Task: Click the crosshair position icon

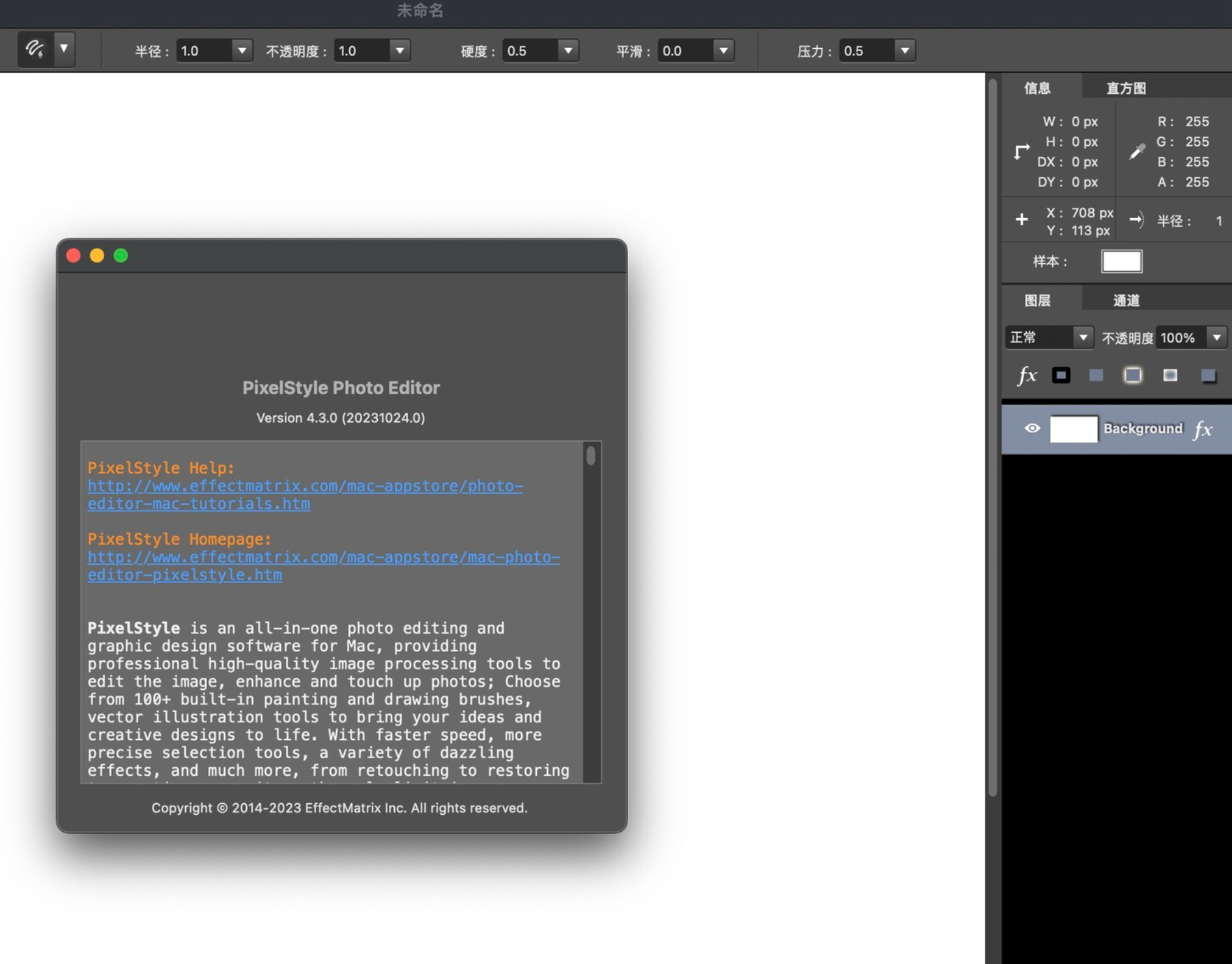Action: pyautogui.click(x=1022, y=220)
